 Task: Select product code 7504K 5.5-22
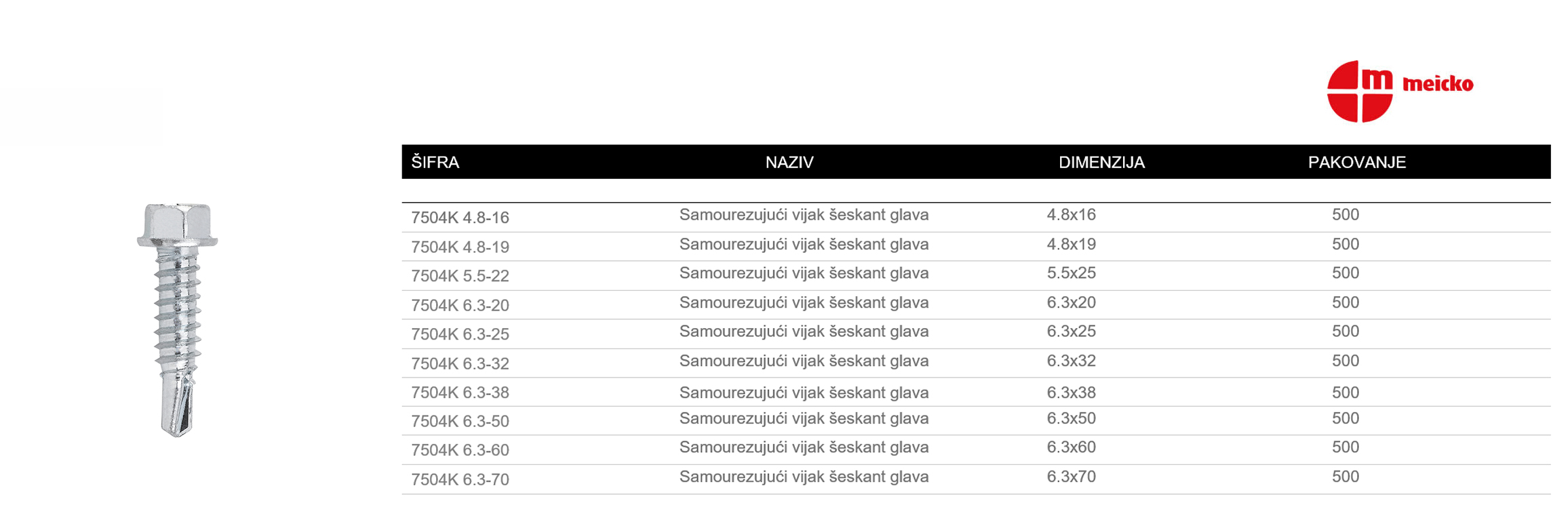(x=460, y=276)
